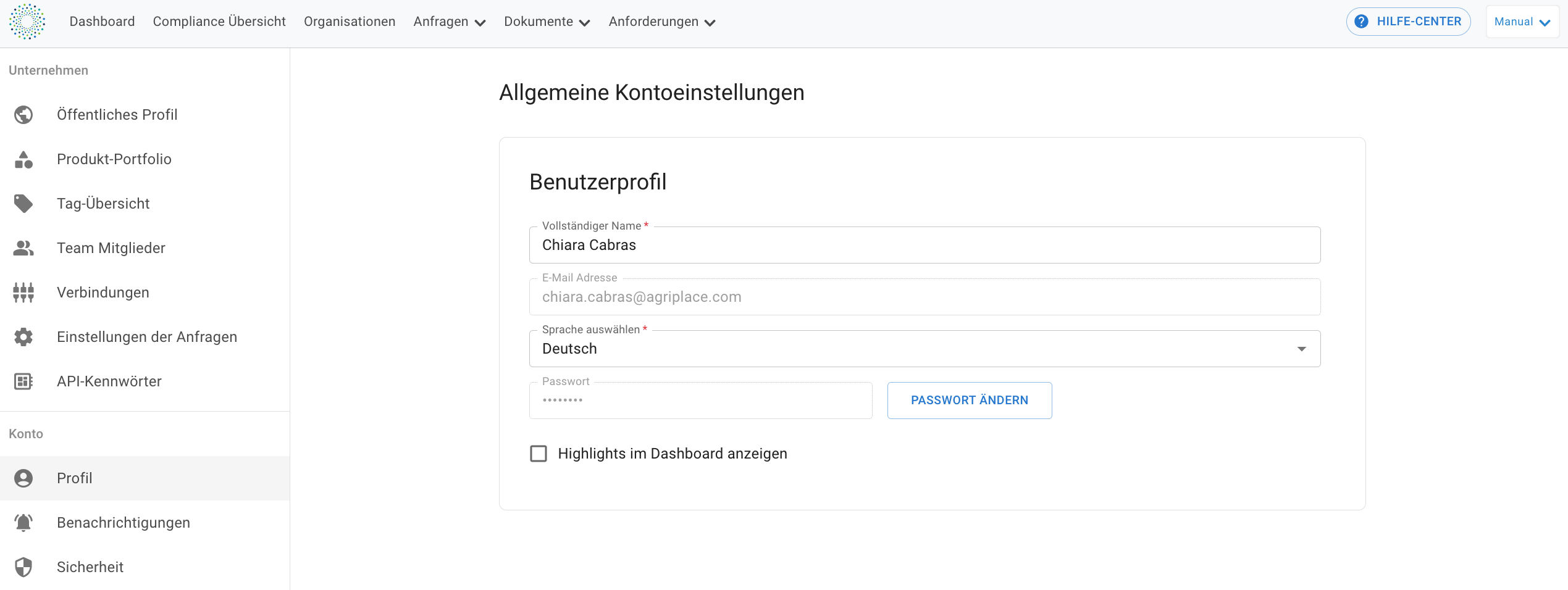Viewport: 1568px width, 590px height.
Task: Click the Agriplace logo icon
Action: [27, 22]
